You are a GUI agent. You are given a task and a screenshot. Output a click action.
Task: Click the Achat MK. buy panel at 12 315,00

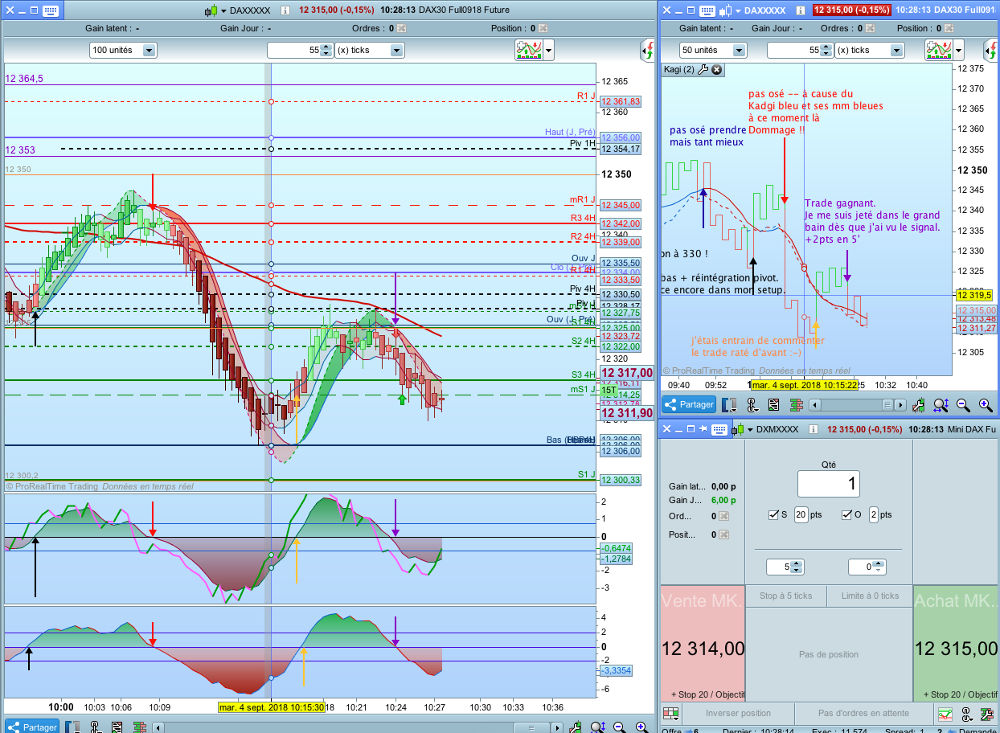(955, 647)
